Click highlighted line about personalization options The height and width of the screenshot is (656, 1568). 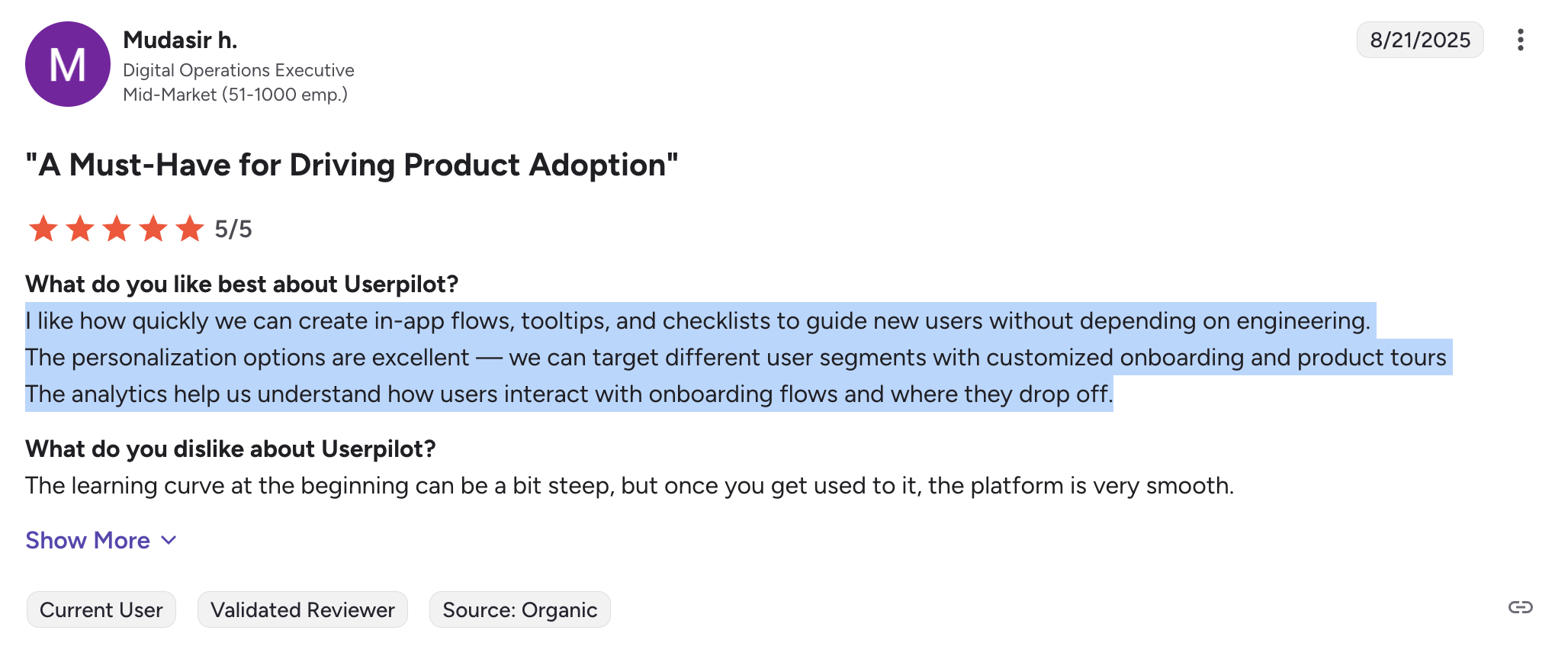click(736, 357)
